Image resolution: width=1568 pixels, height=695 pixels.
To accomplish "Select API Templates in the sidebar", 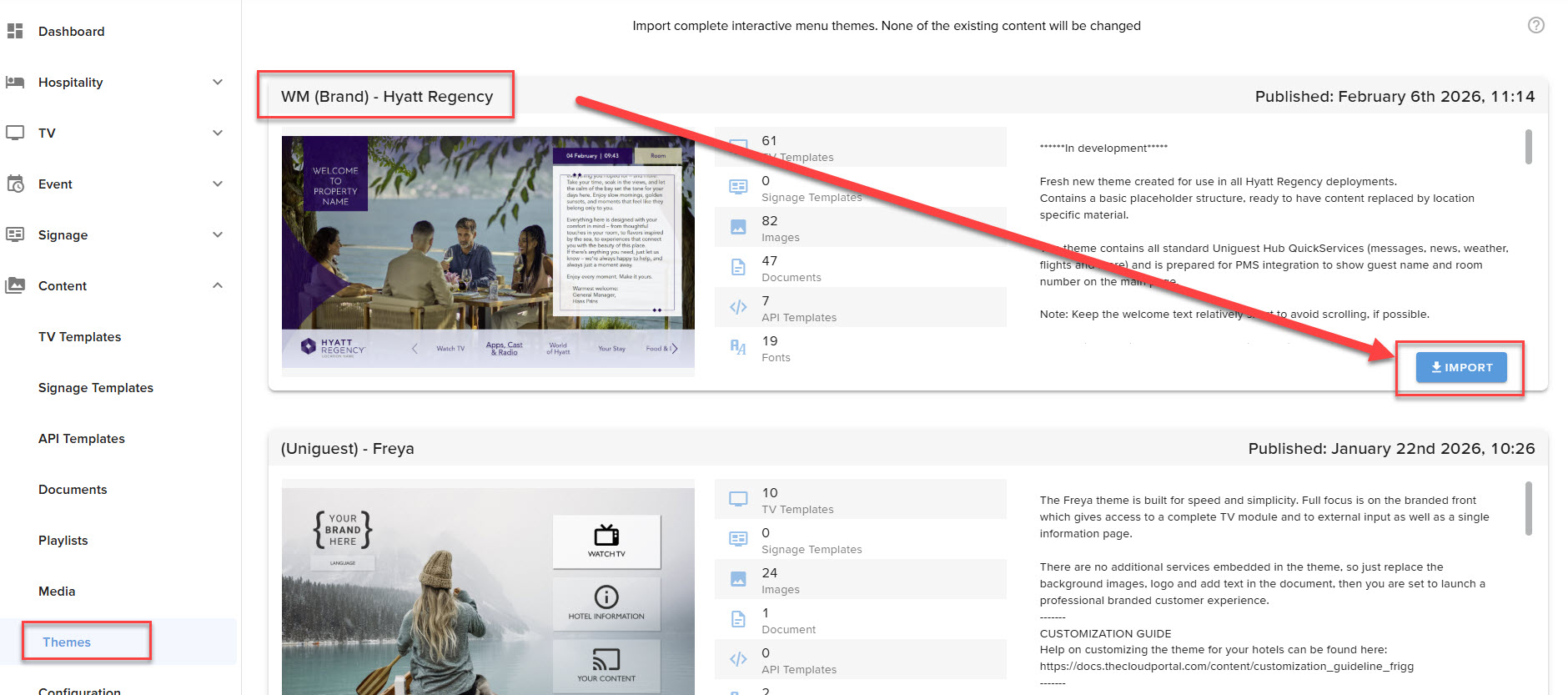I will click(82, 439).
